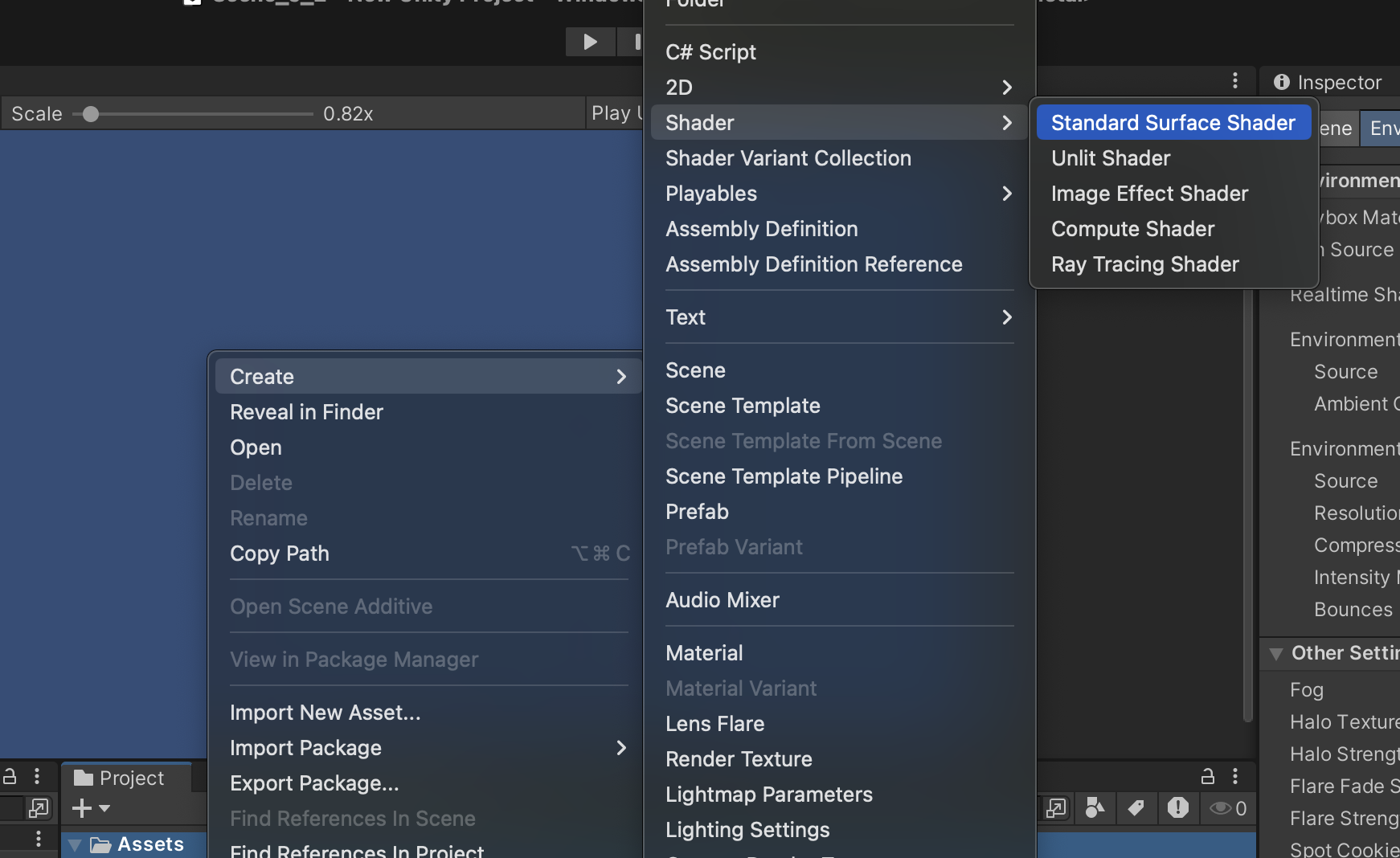Open the dropdown arrow beside the plus button
Screen dimensions: 1400x858
(105, 809)
